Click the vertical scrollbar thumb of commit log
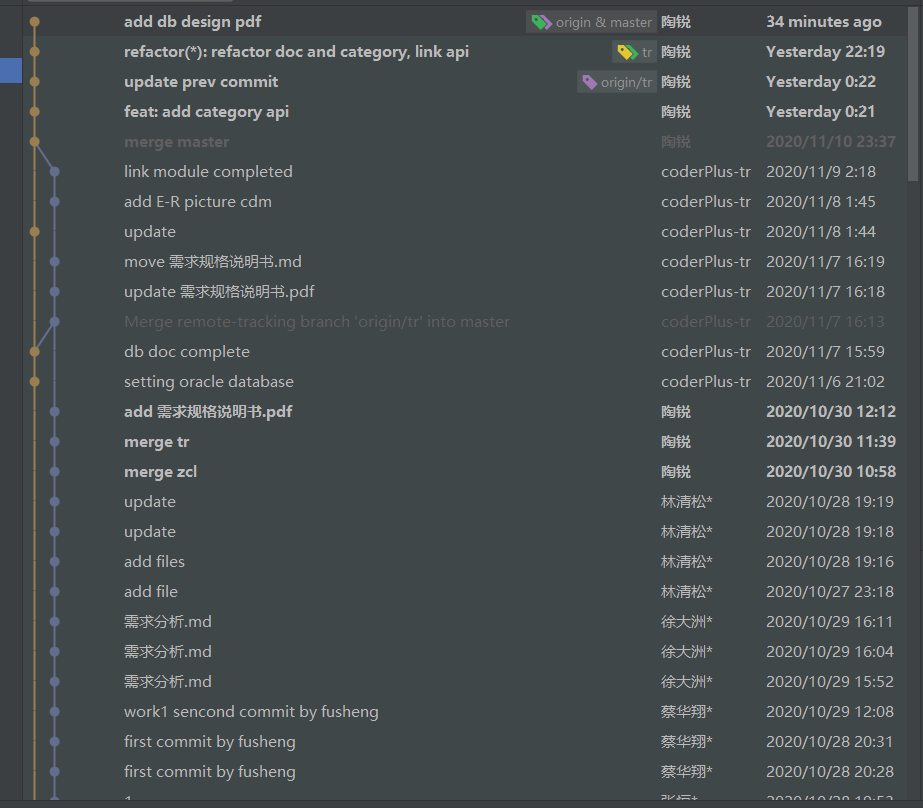 click(914, 90)
